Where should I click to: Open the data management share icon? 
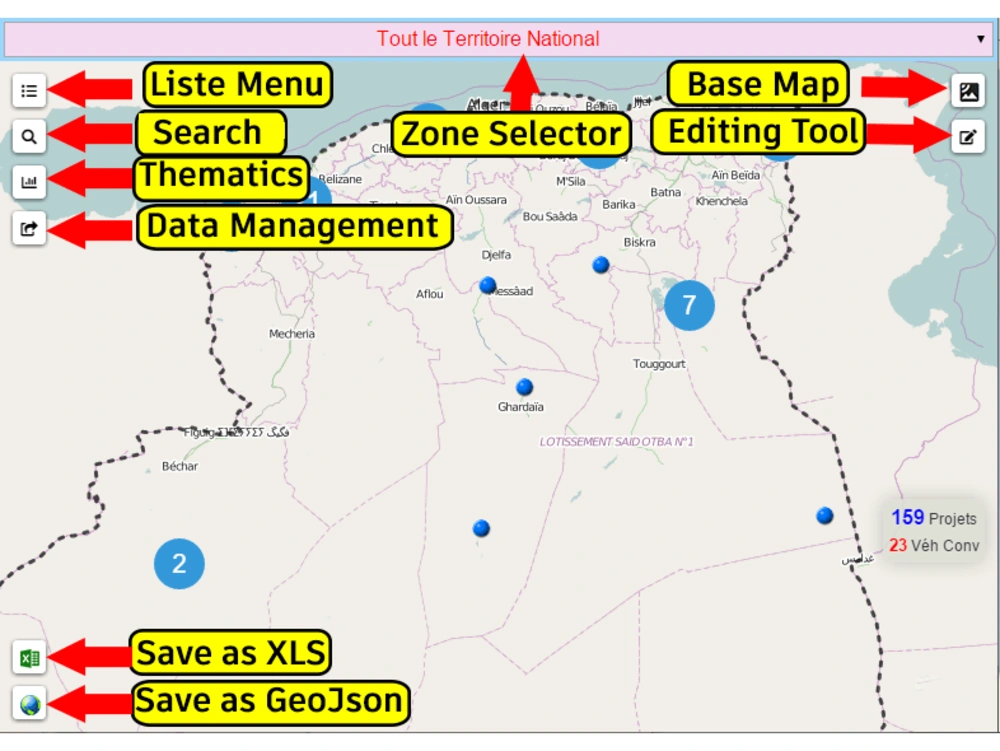point(29,228)
